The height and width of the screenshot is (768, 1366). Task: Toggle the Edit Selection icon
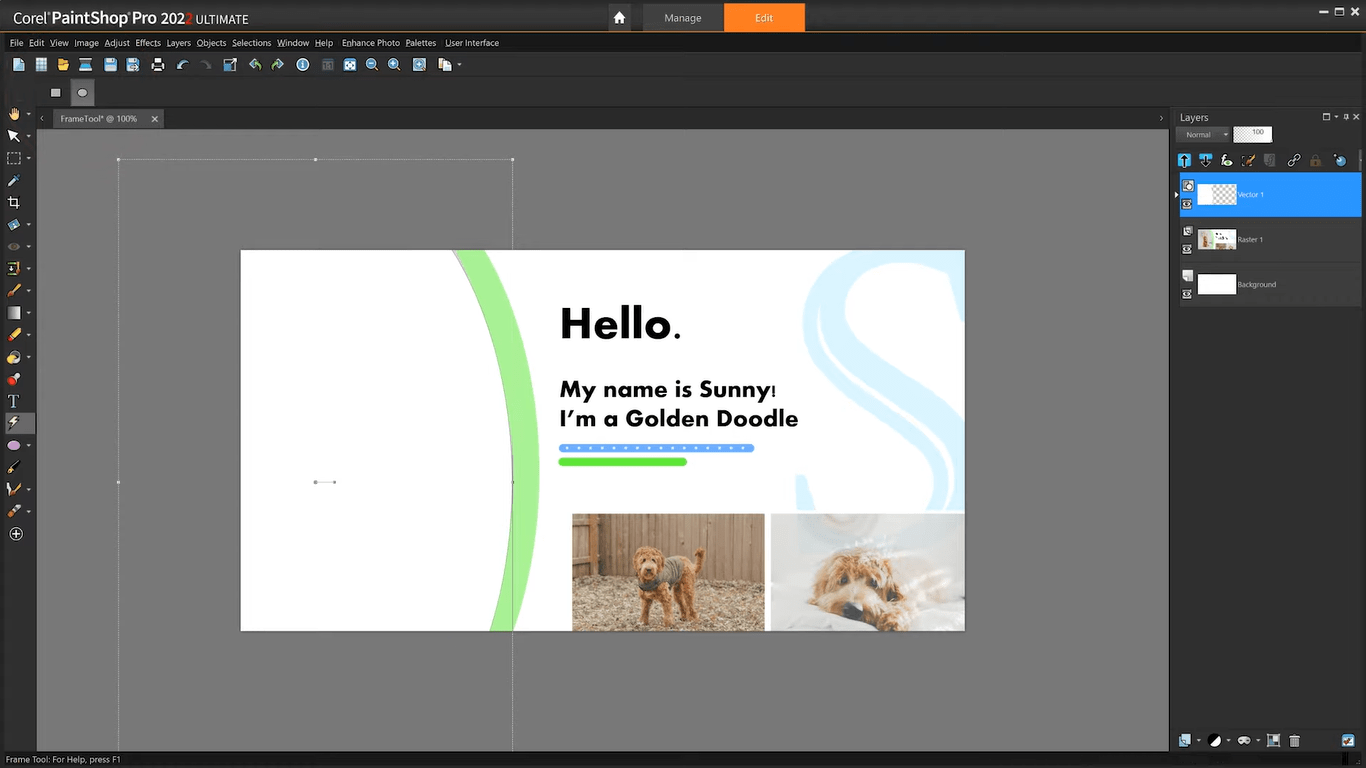pyautogui.click(x=1249, y=160)
